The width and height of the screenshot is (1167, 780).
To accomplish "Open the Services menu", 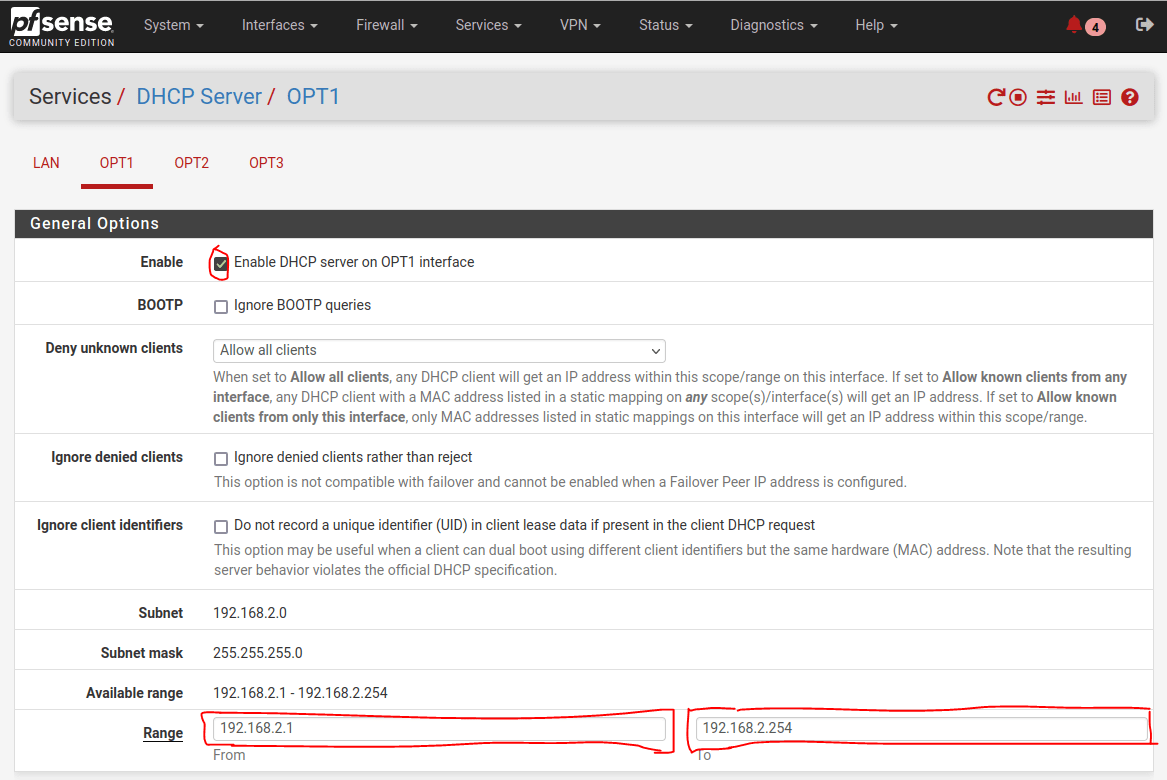I will pos(488,25).
